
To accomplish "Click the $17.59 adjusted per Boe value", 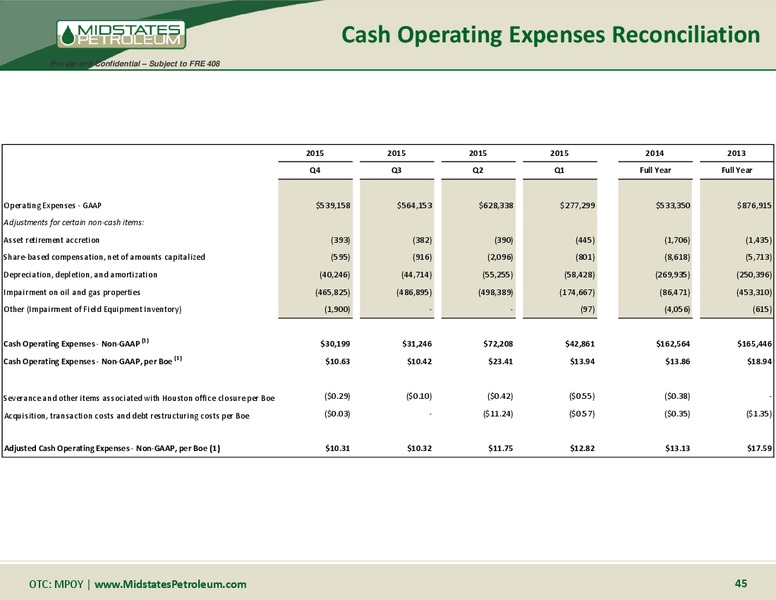I will pos(759,449).
